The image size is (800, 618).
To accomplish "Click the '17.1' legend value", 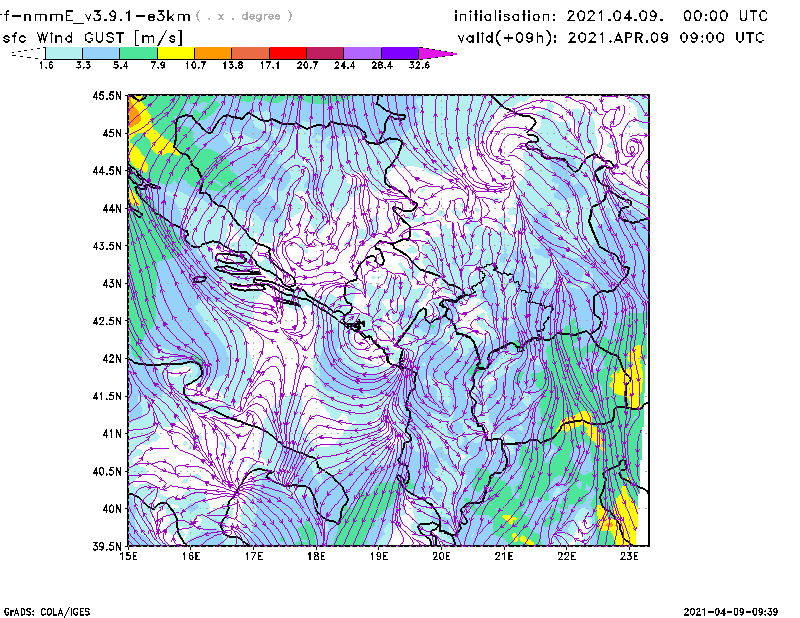I will click(x=270, y=65).
